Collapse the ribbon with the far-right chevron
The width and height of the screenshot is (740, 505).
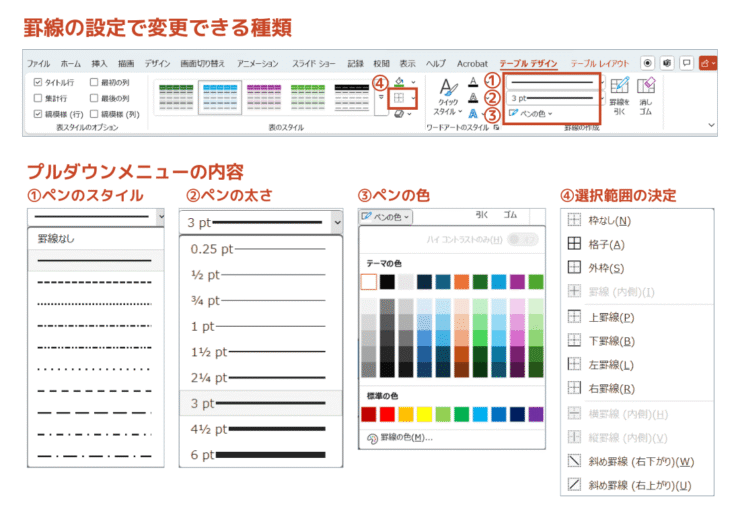click(x=711, y=125)
